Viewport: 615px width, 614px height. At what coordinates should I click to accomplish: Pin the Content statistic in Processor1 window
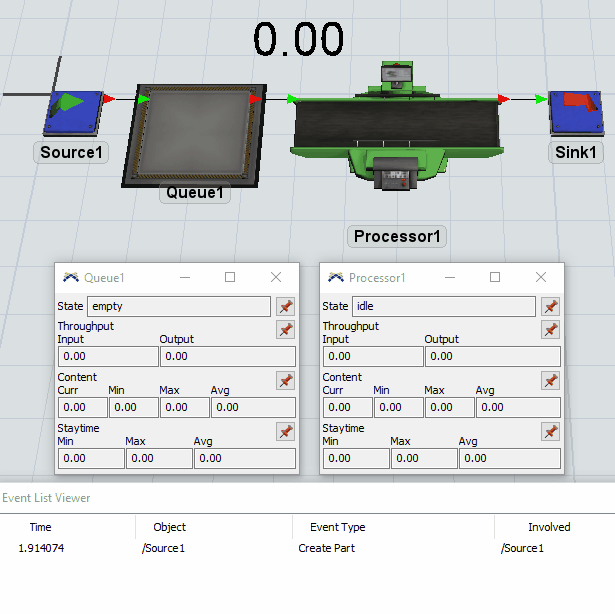[550, 380]
